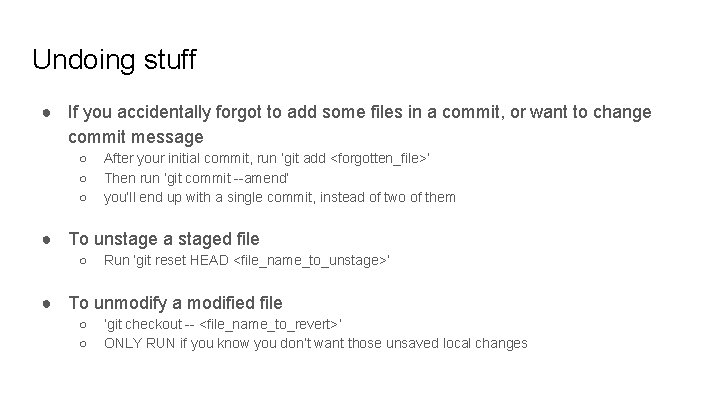This screenshot has height=405, width=720.
Task: Select the 'single commit, instead of two' line
Action: click(280, 197)
